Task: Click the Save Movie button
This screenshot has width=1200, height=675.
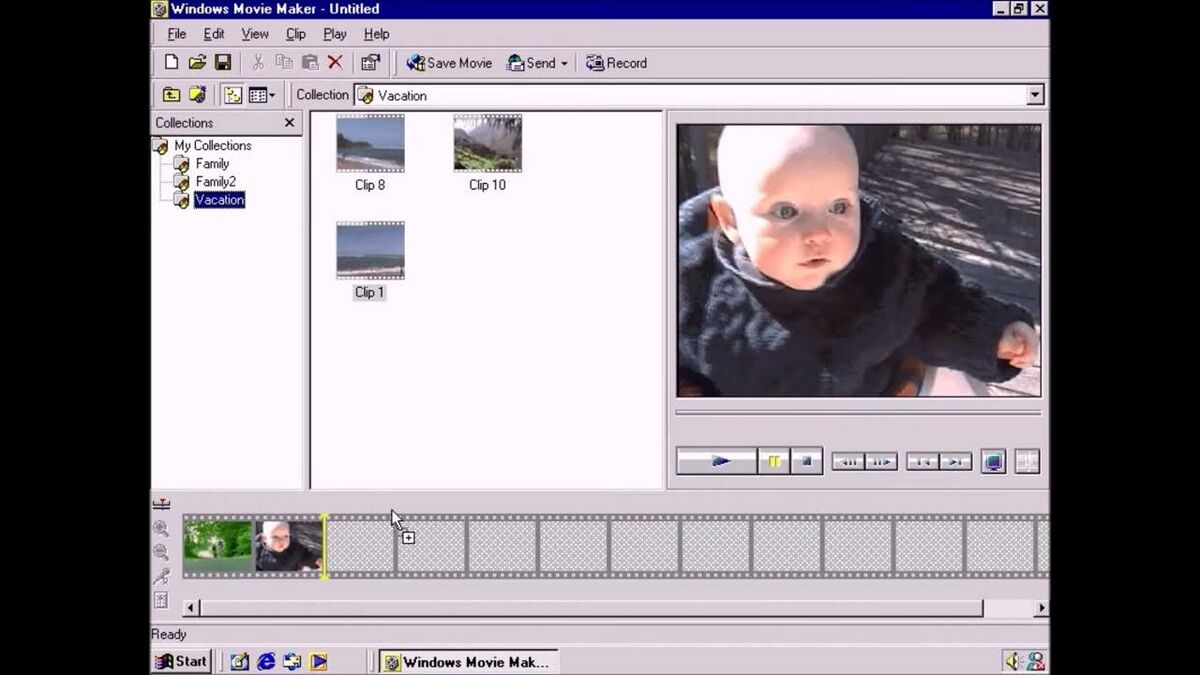Action: [449, 63]
